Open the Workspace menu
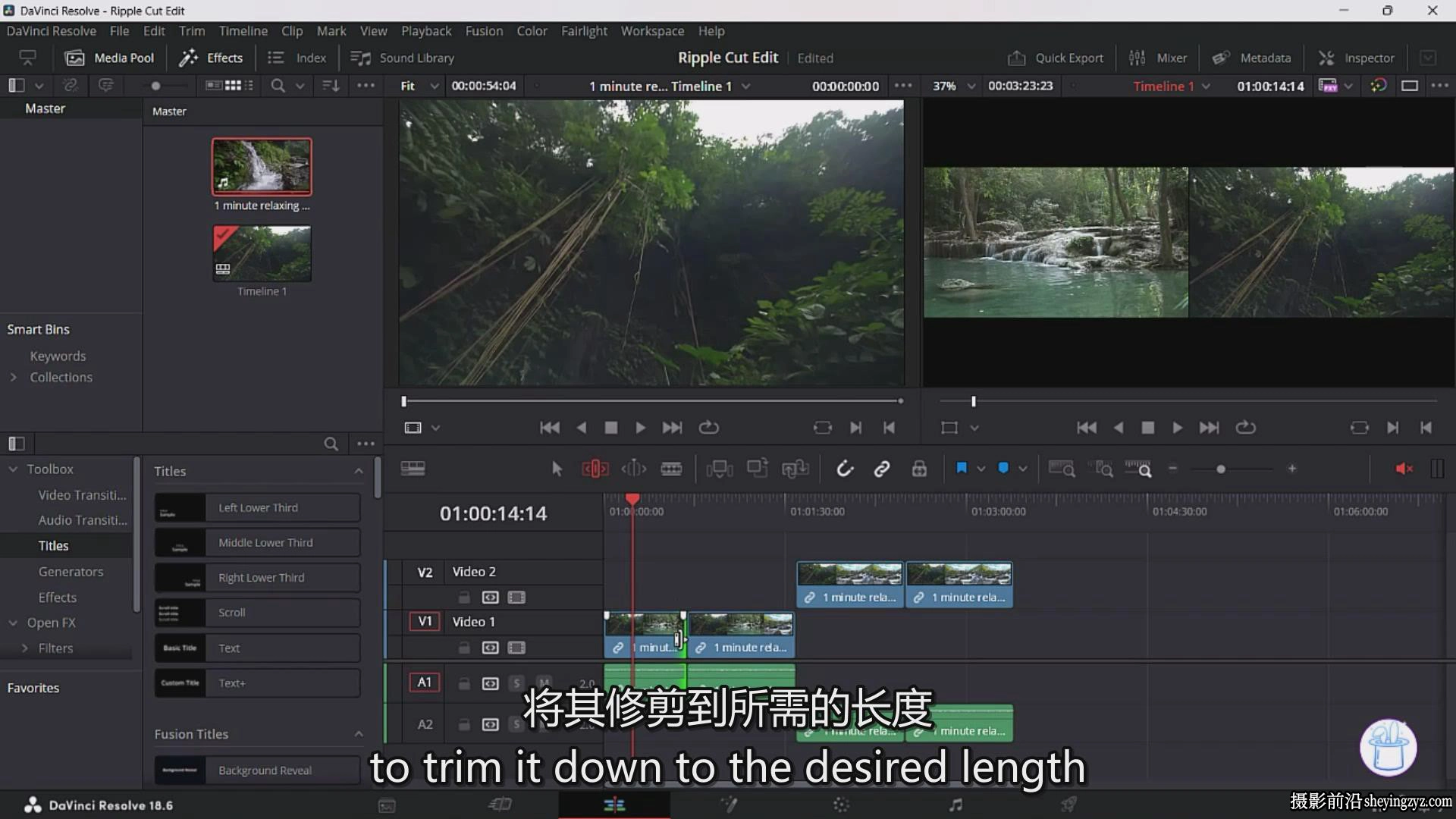 (x=652, y=31)
